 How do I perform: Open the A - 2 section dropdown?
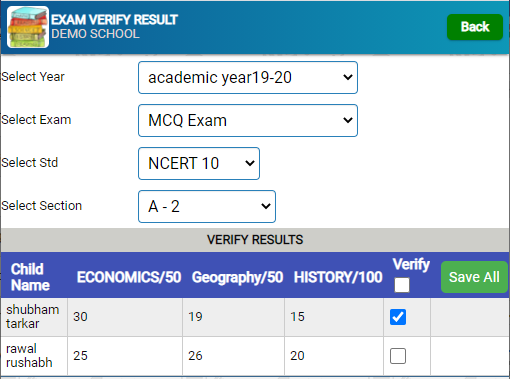[x=207, y=206]
